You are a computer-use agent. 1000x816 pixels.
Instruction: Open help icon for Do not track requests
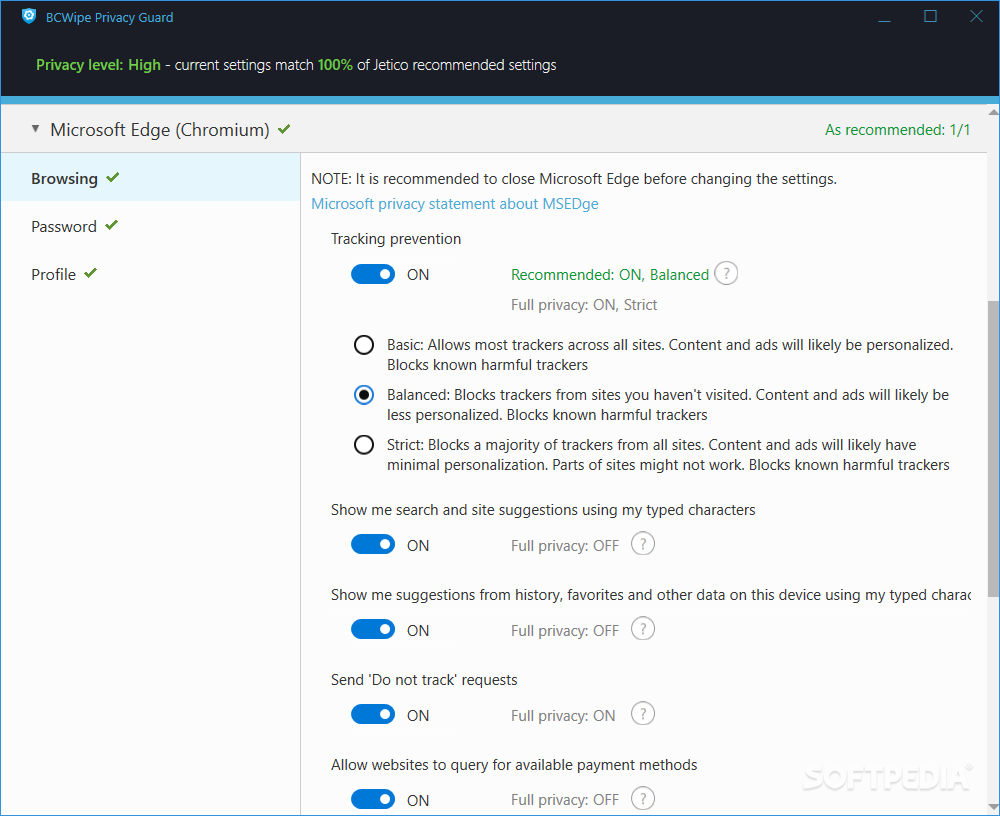[643, 714]
